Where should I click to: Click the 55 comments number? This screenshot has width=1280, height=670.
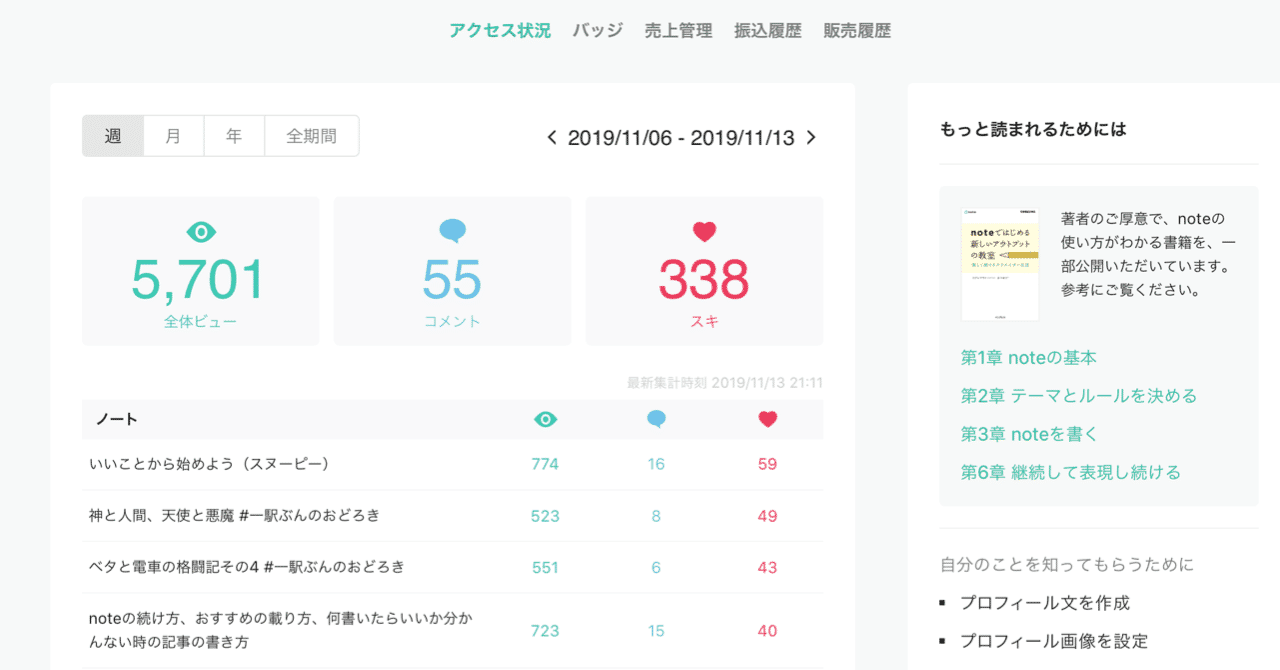tap(452, 280)
